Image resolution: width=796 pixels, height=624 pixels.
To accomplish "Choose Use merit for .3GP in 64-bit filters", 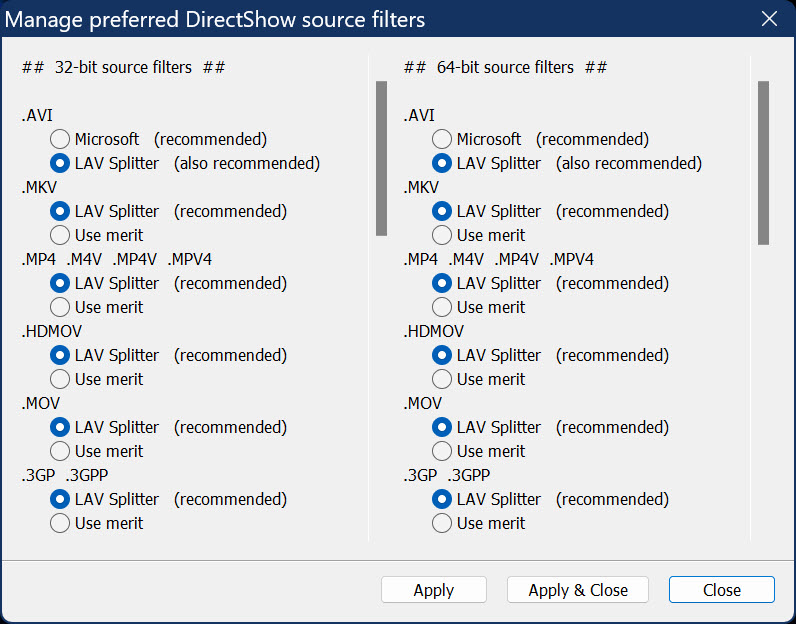I will click(x=442, y=523).
